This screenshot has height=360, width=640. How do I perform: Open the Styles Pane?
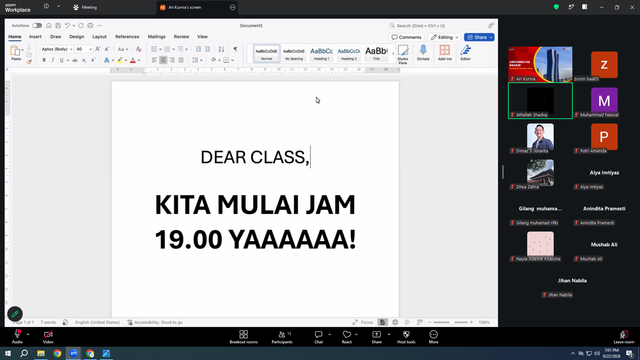(403, 54)
